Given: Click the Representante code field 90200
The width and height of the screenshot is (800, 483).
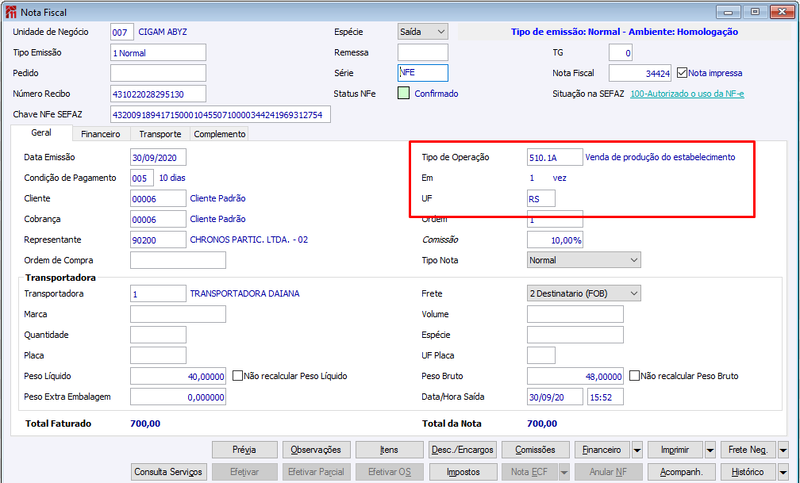Looking at the screenshot, I should pyautogui.click(x=158, y=240).
